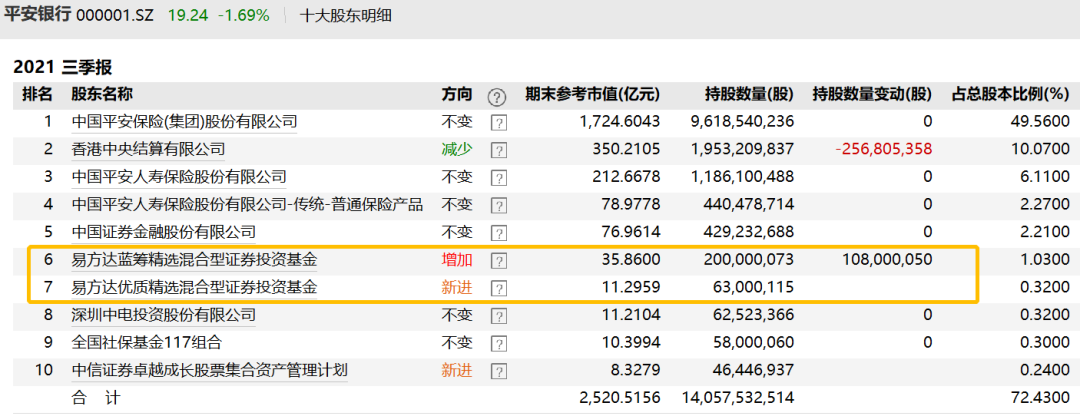Click 新进 in 中信证券卓越成长 row
The image size is (1080, 416).
point(457,370)
